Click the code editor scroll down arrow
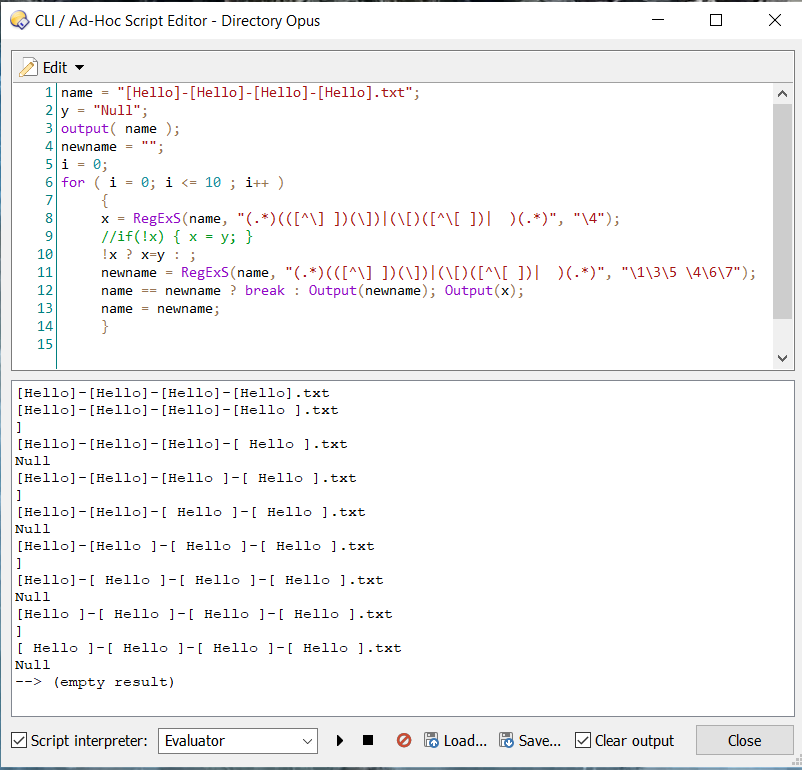The image size is (802, 770). pos(782,358)
